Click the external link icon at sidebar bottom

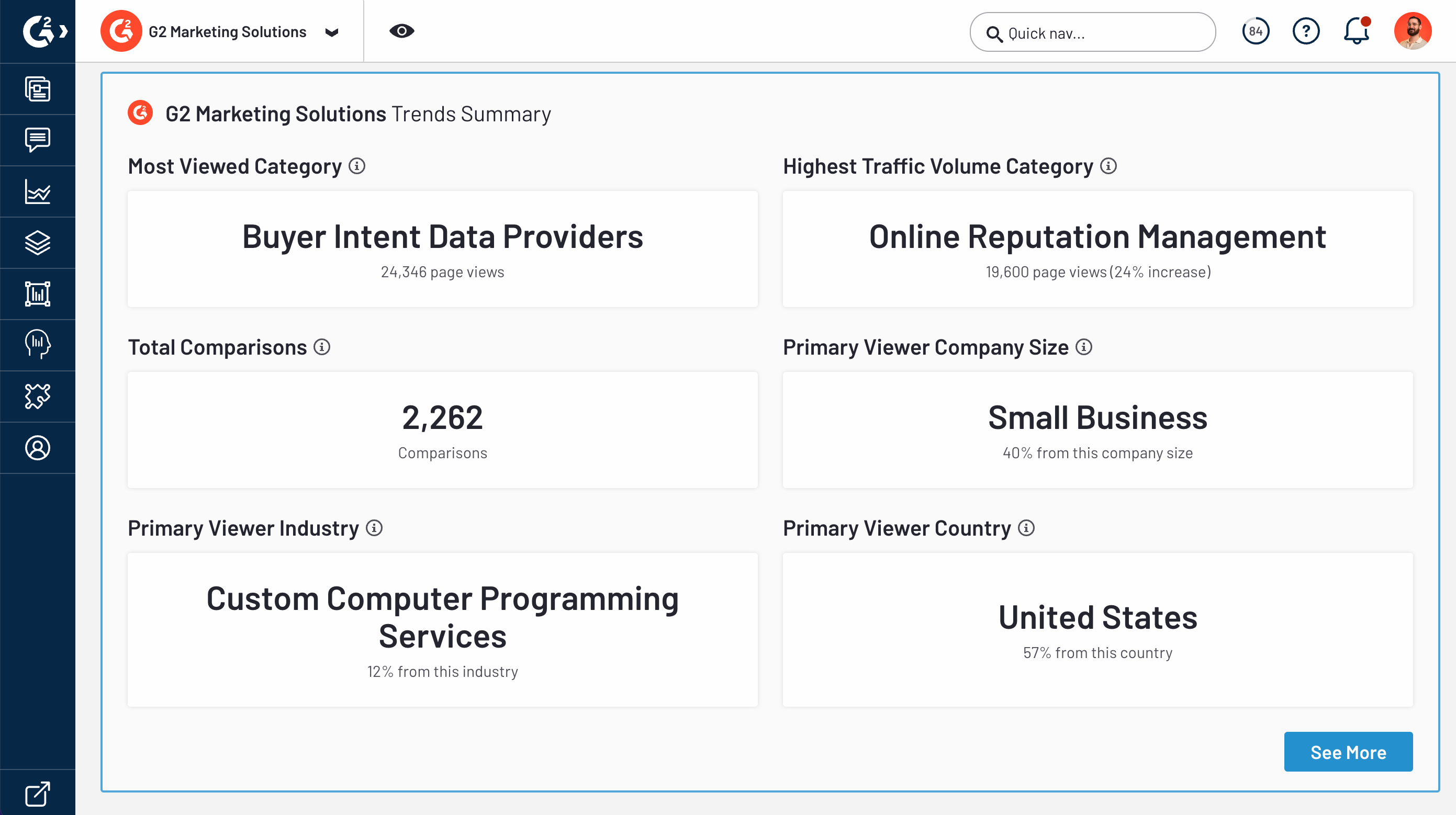point(38,794)
